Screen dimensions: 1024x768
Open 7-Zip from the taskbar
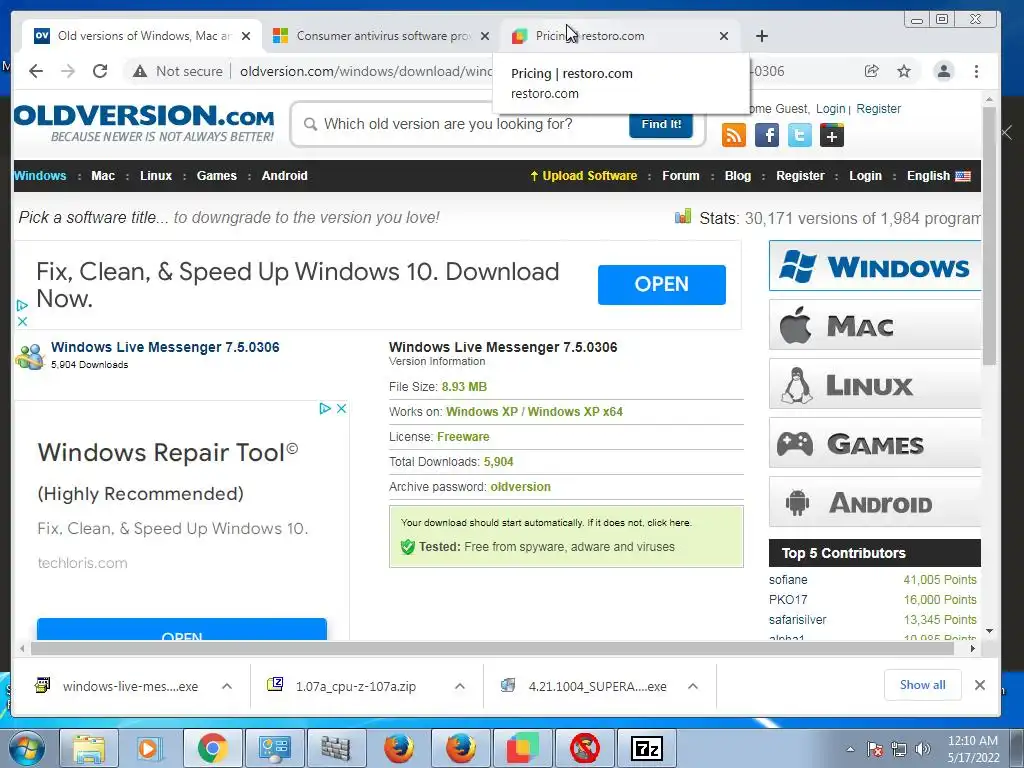(x=647, y=748)
